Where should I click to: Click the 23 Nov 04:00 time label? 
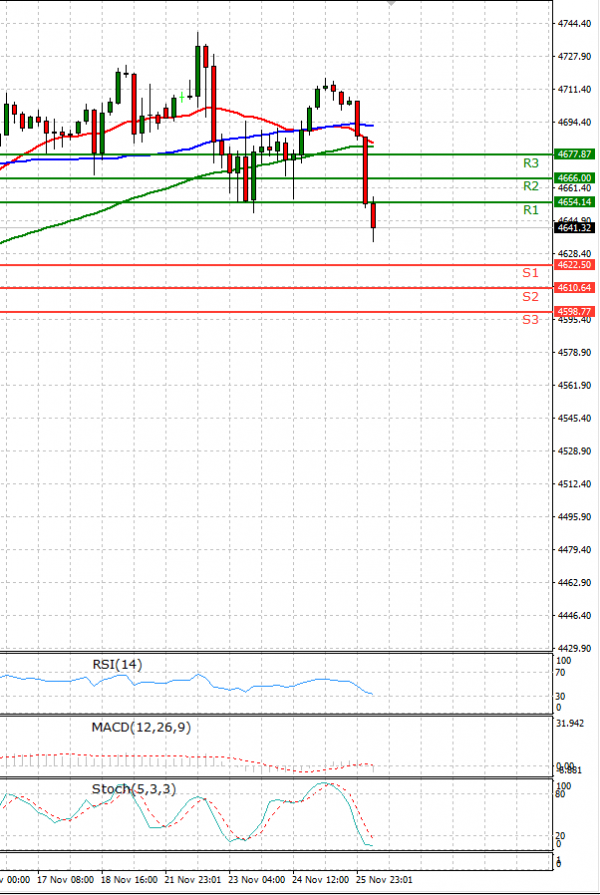coord(256,880)
